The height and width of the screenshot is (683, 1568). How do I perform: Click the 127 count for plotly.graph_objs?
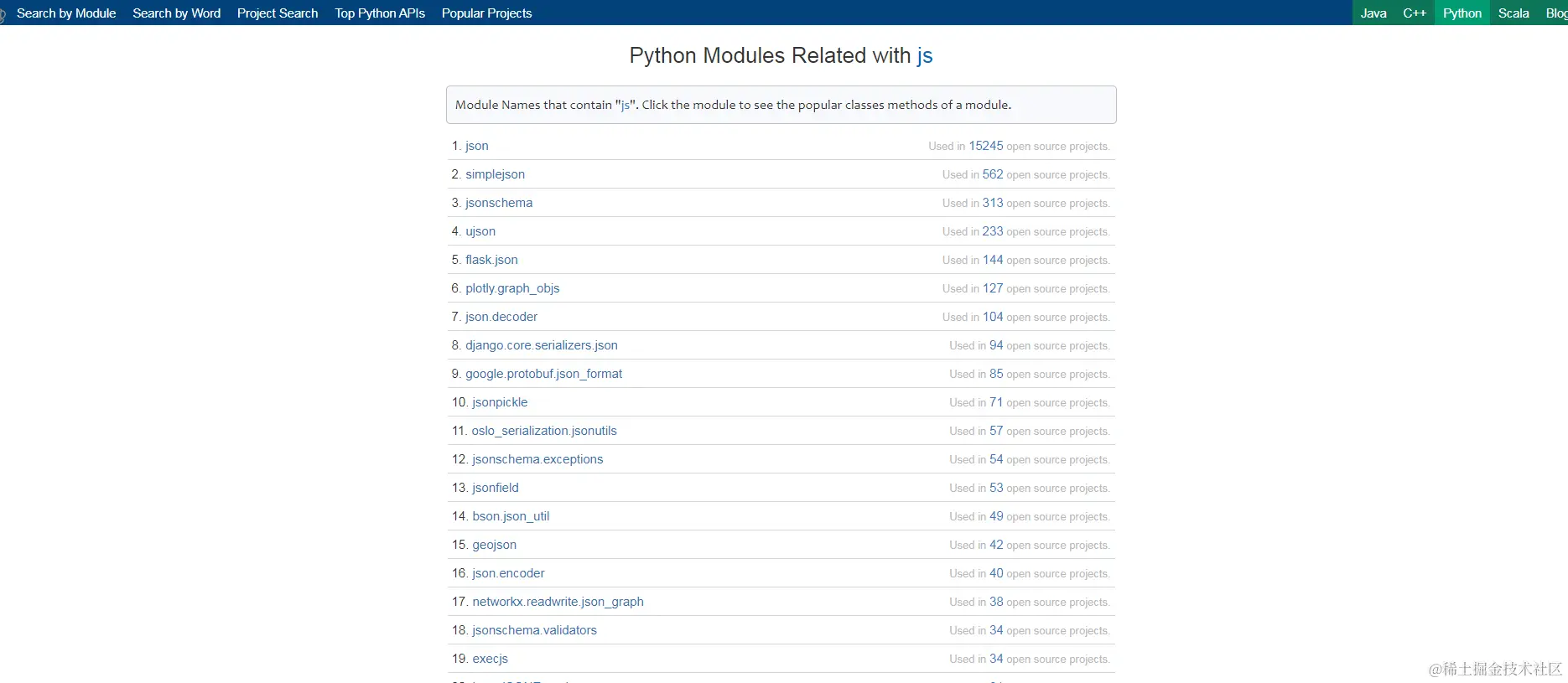tap(993, 288)
